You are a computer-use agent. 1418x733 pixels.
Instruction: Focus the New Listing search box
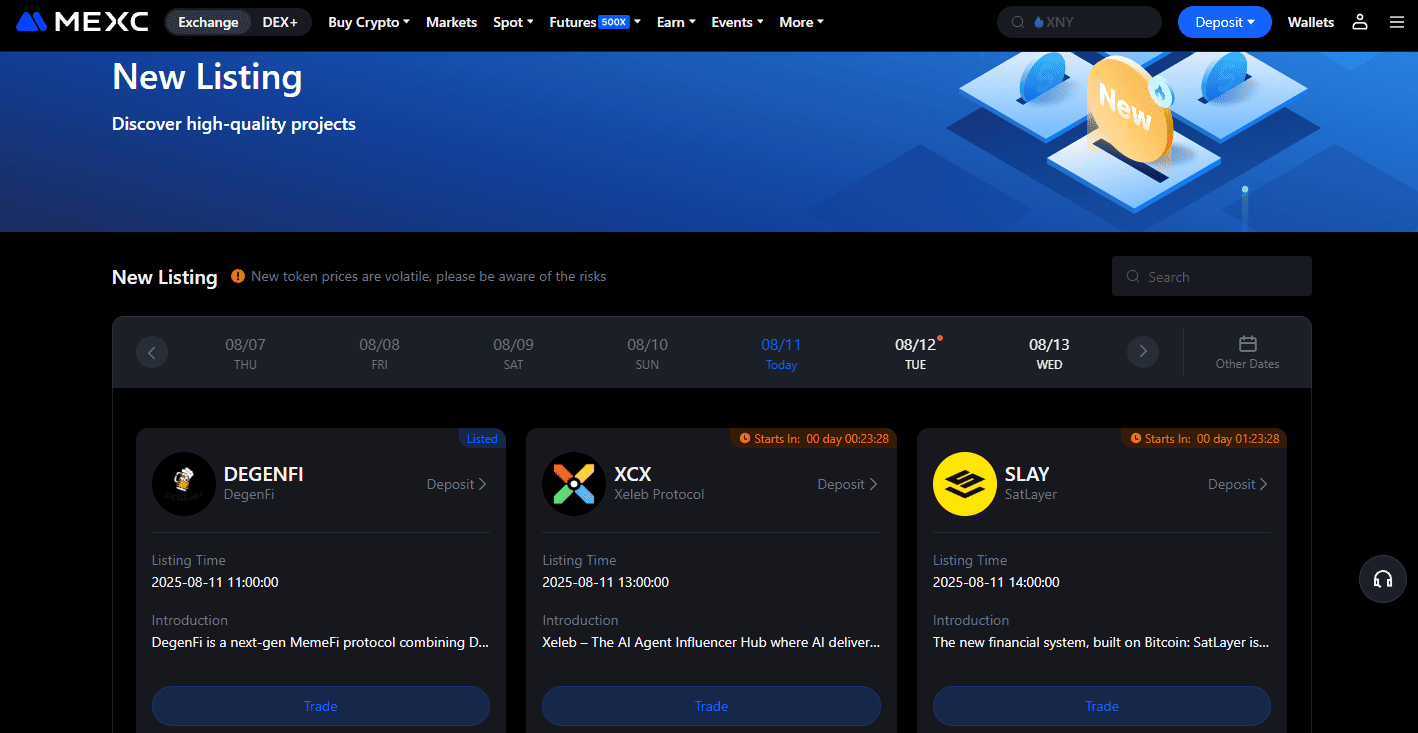[x=1212, y=277]
